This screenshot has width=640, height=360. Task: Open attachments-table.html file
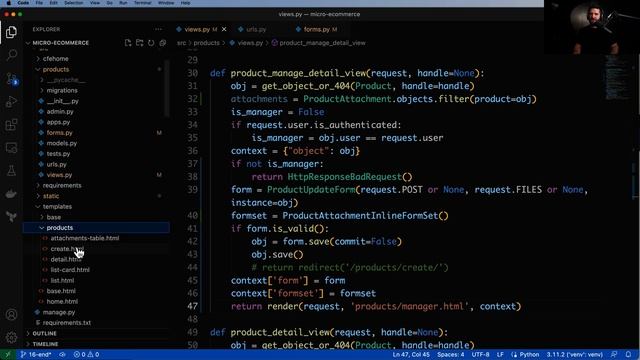point(85,238)
